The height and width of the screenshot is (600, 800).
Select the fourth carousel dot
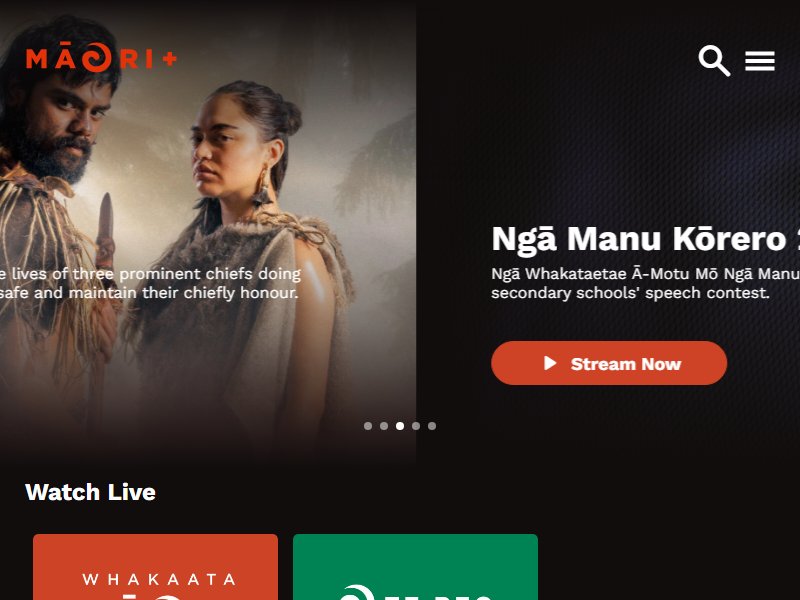coord(416,426)
